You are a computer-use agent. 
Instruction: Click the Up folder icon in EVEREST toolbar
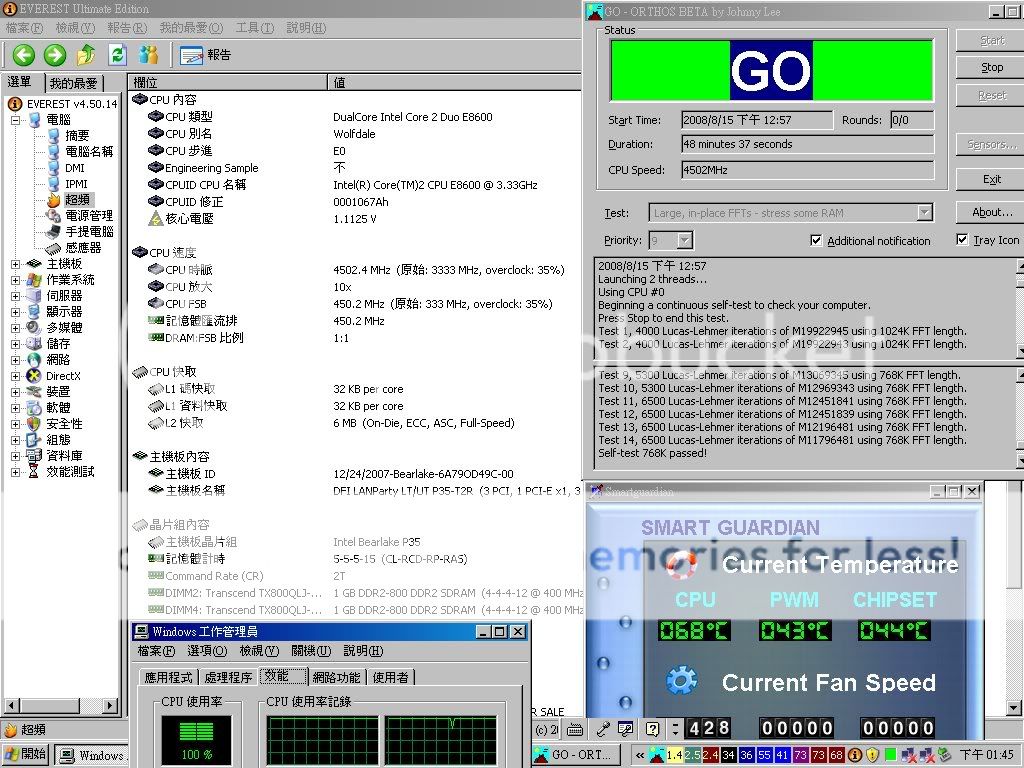86,55
